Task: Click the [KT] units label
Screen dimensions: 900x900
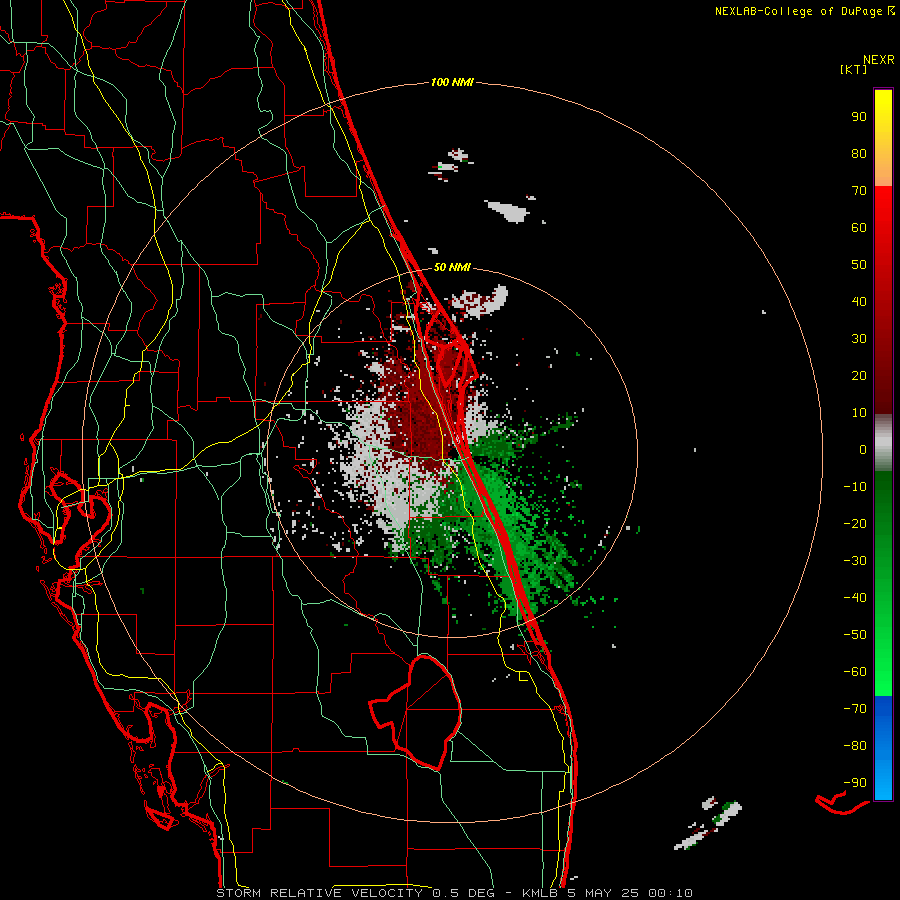Action: click(853, 69)
